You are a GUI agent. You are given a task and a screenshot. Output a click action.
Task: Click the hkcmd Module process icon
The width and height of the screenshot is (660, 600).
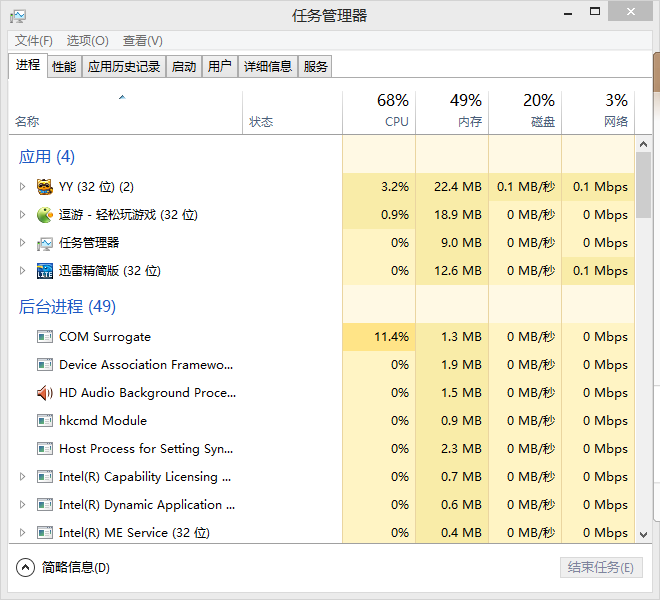(x=45, y=421)
